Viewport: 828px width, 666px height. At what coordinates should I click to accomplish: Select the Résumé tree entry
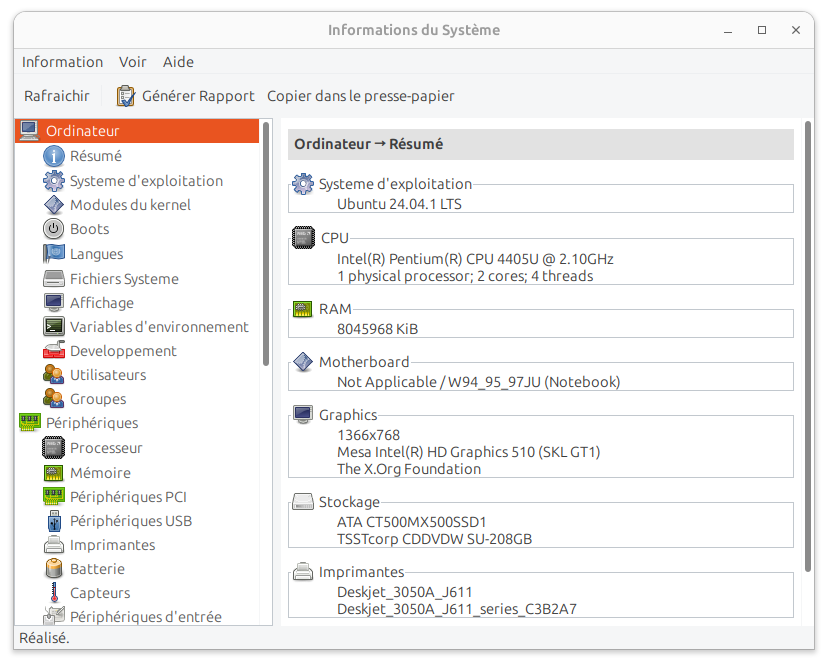[96, 156]
